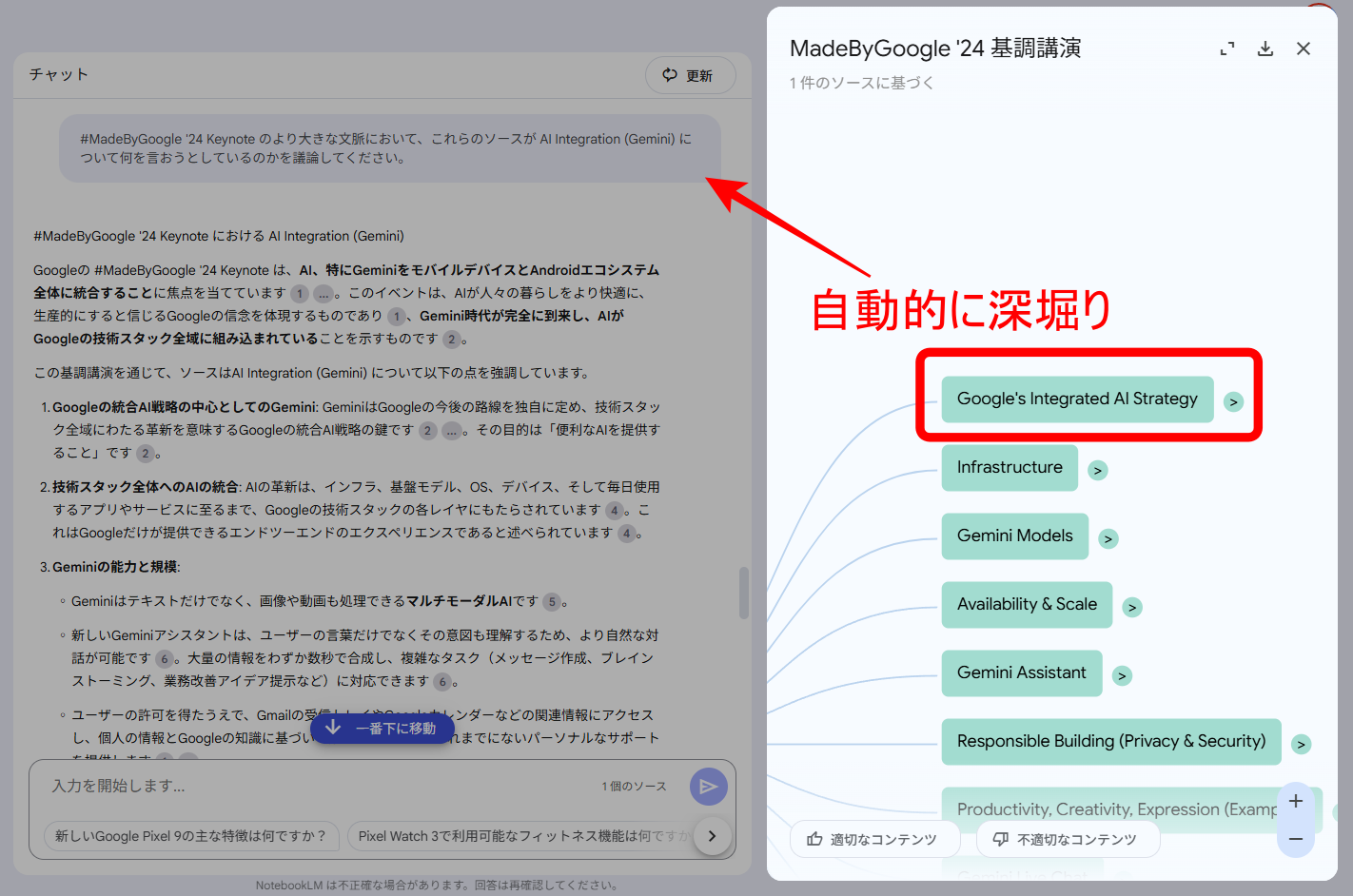Expand the Availability & Scale node
This screenshot has width=1353, height=896.
pos(1132,607)
